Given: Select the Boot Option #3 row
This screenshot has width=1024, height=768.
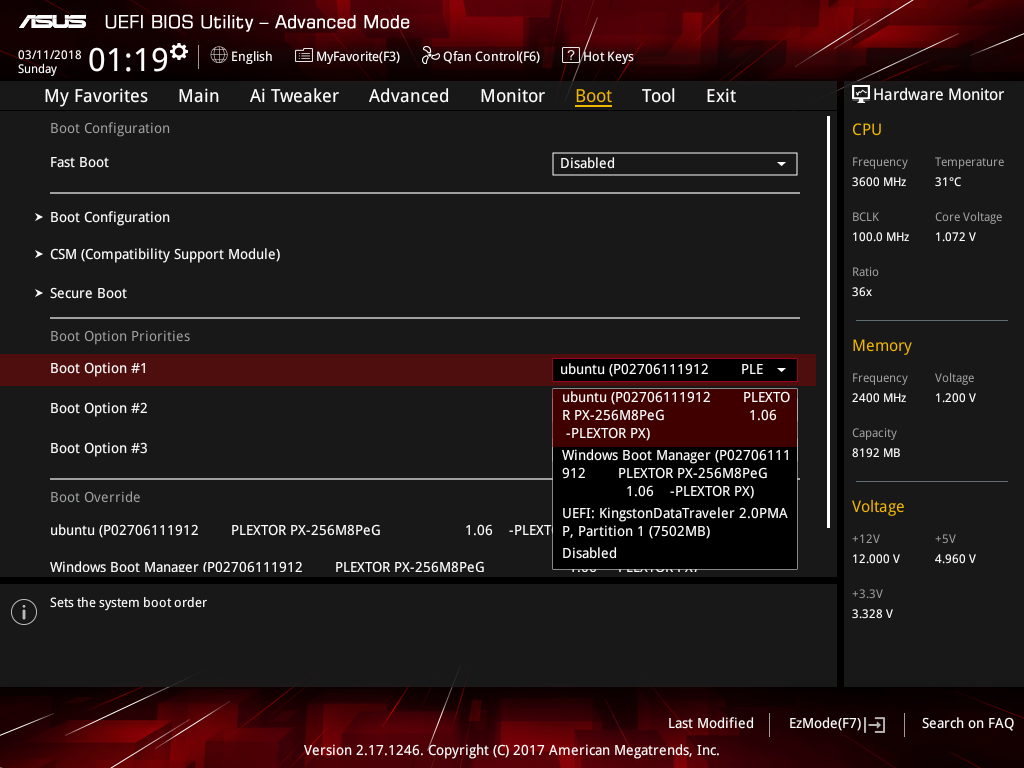Looking at the screenshot, I should [99, 448].
